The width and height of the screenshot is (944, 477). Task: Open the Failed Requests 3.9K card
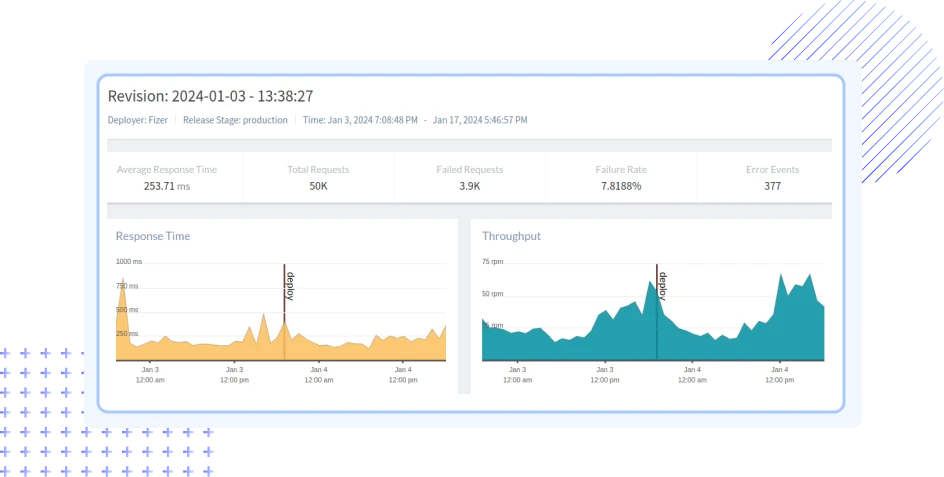(469, 177)
